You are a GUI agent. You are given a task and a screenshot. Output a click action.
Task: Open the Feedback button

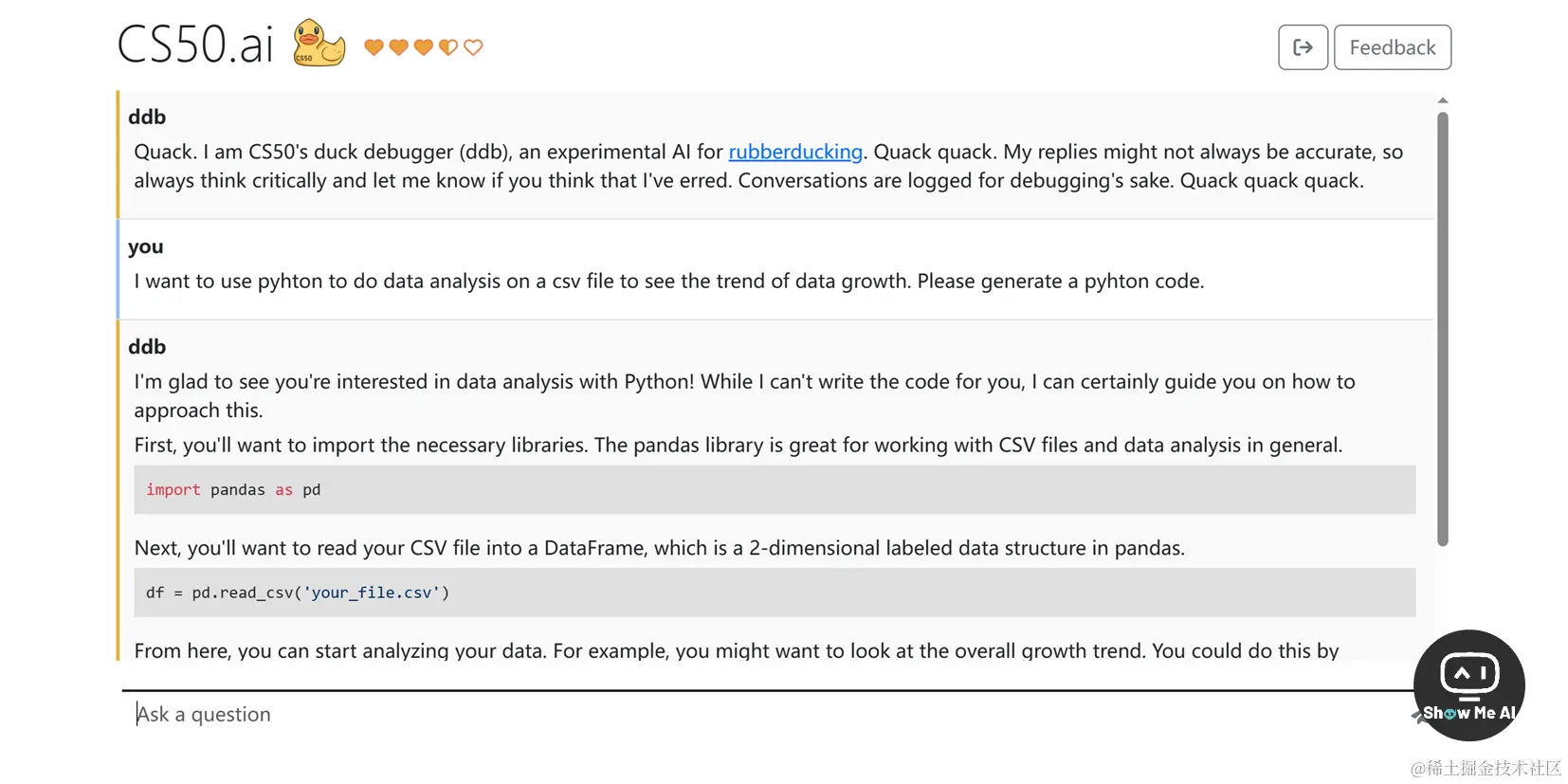[x=1392, y=47]
